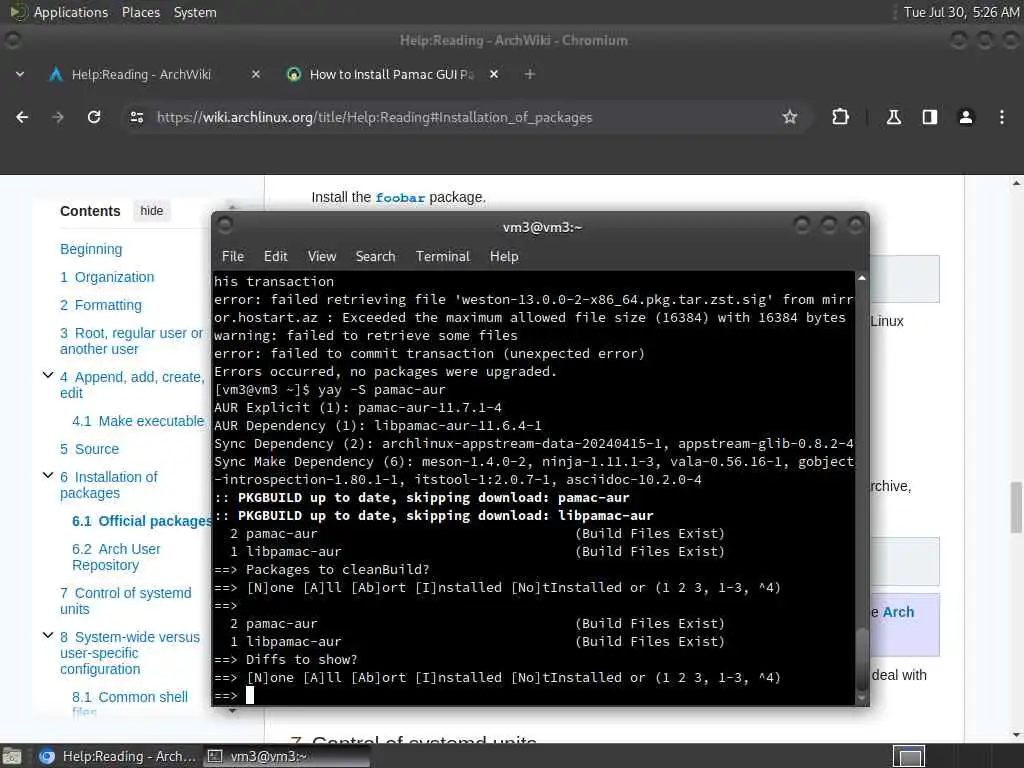
Task: Go back using browser back arrow
Action: pyautogui.click(x=22, y=117)
